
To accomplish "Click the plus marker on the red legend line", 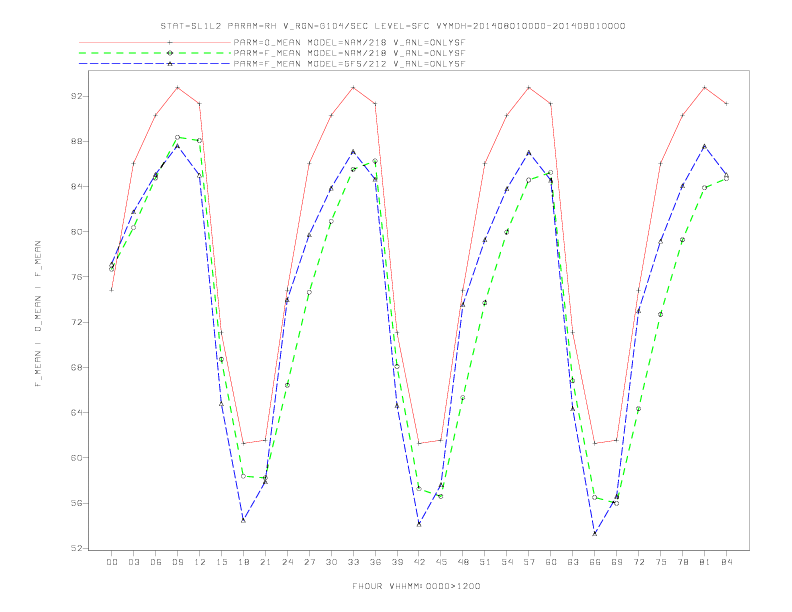I will point(170,42).
